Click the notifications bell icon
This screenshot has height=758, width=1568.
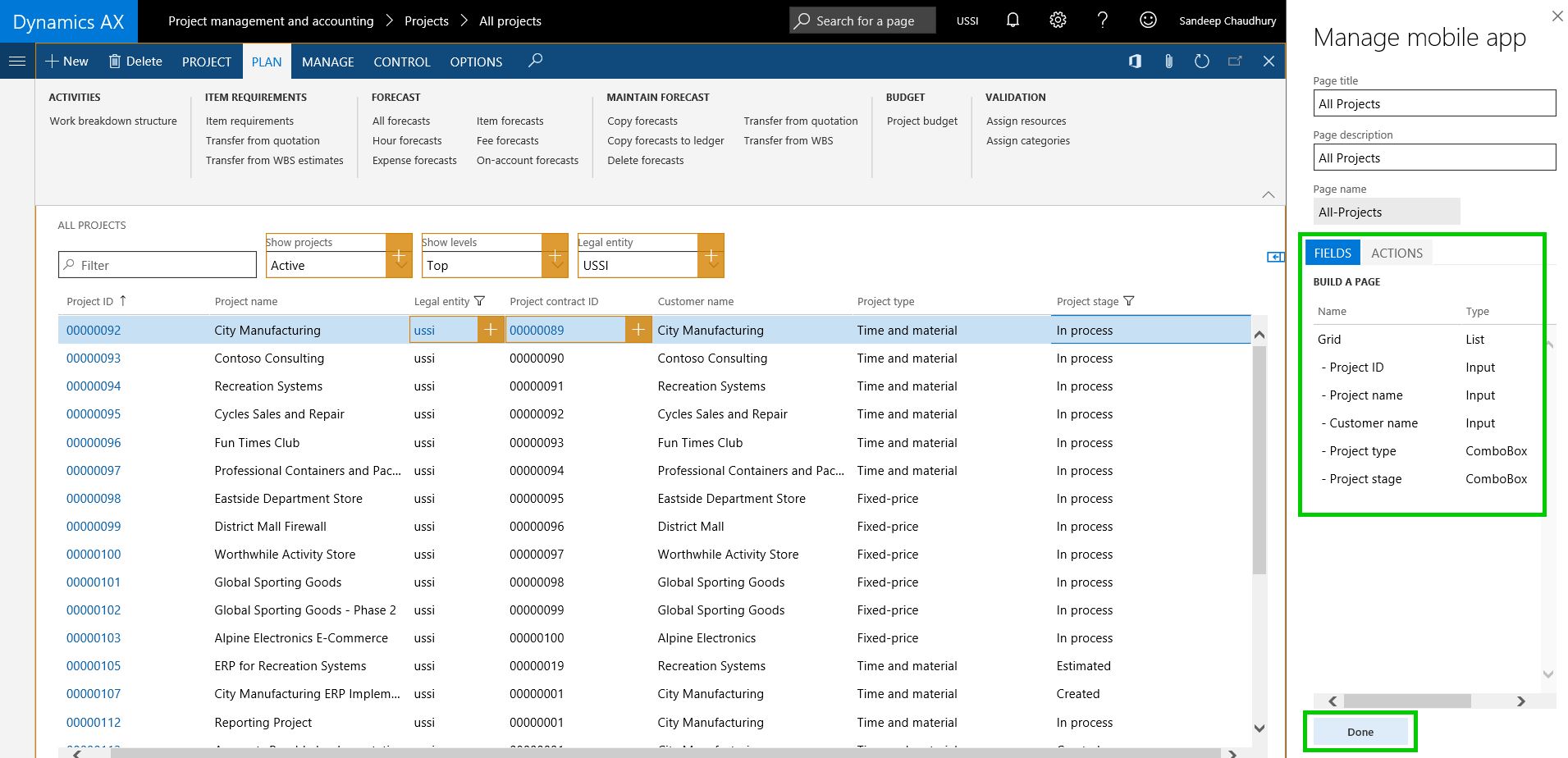(1013, 21)
